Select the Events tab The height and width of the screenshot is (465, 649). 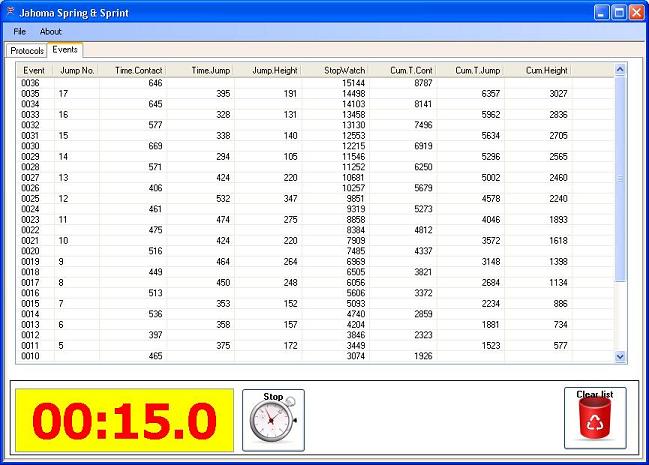coord(65,50)
